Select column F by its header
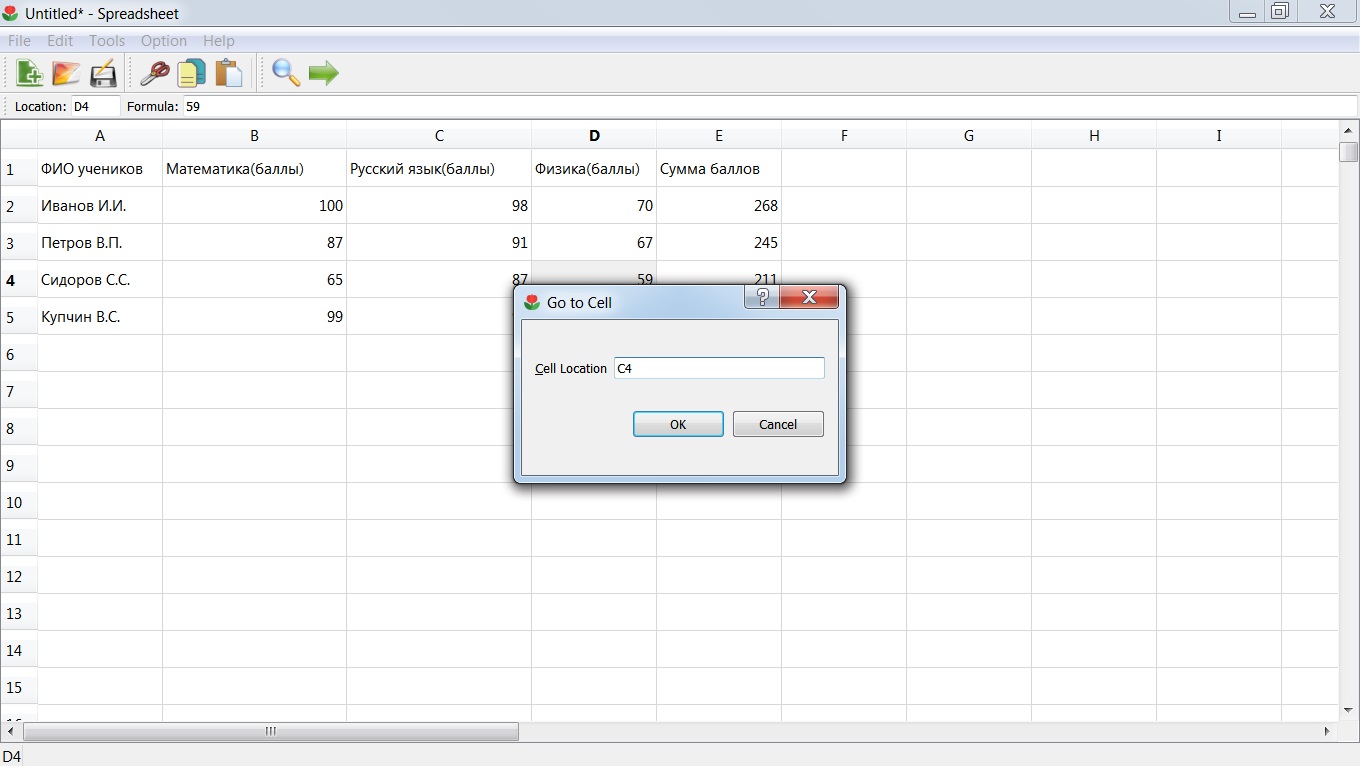The width and height of the screenshot is (1360, 768). [x=844, y=136]
